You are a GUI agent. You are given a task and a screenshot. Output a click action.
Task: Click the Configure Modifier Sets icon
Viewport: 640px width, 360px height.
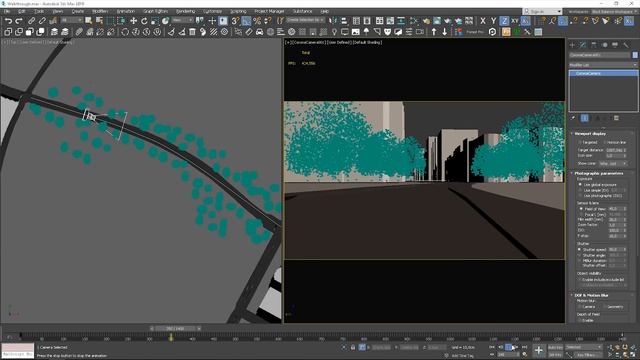click(616, 118)
